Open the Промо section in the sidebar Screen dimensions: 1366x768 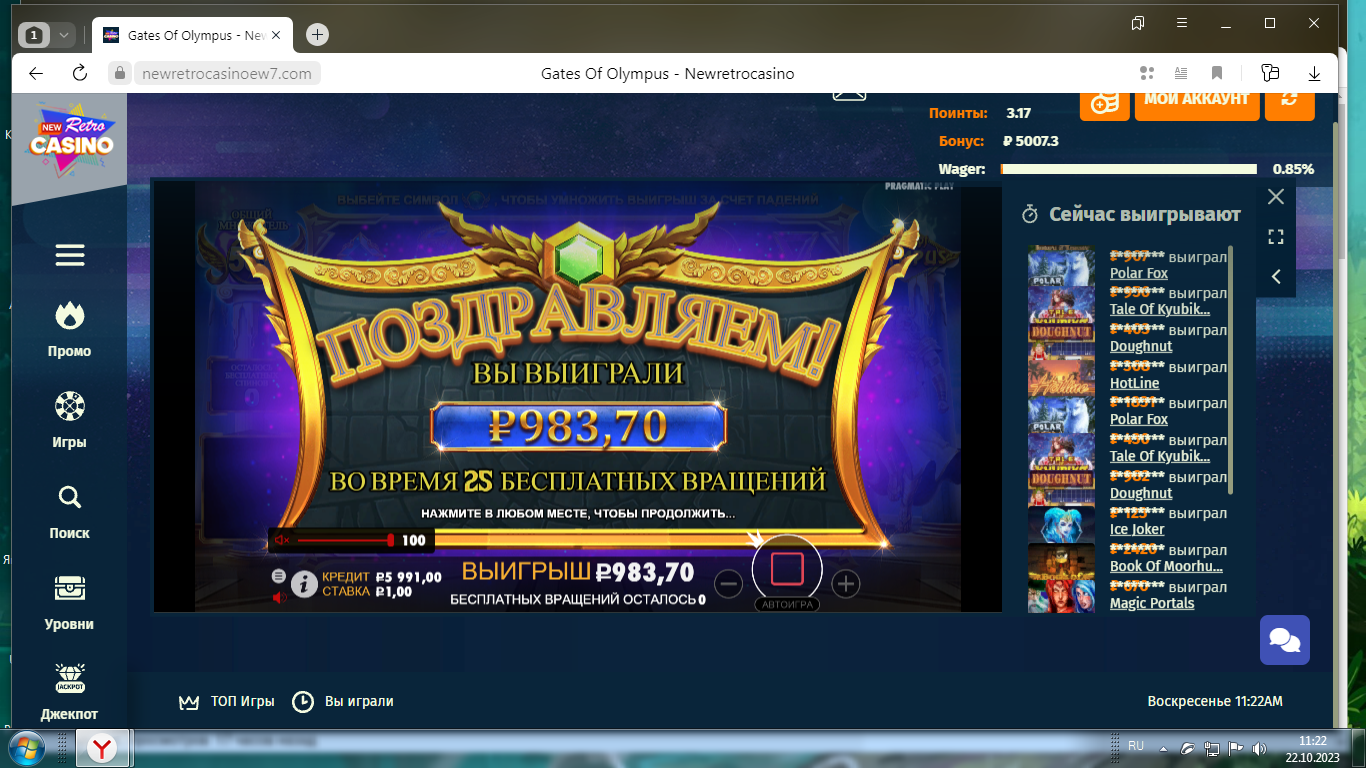(69, 330)
